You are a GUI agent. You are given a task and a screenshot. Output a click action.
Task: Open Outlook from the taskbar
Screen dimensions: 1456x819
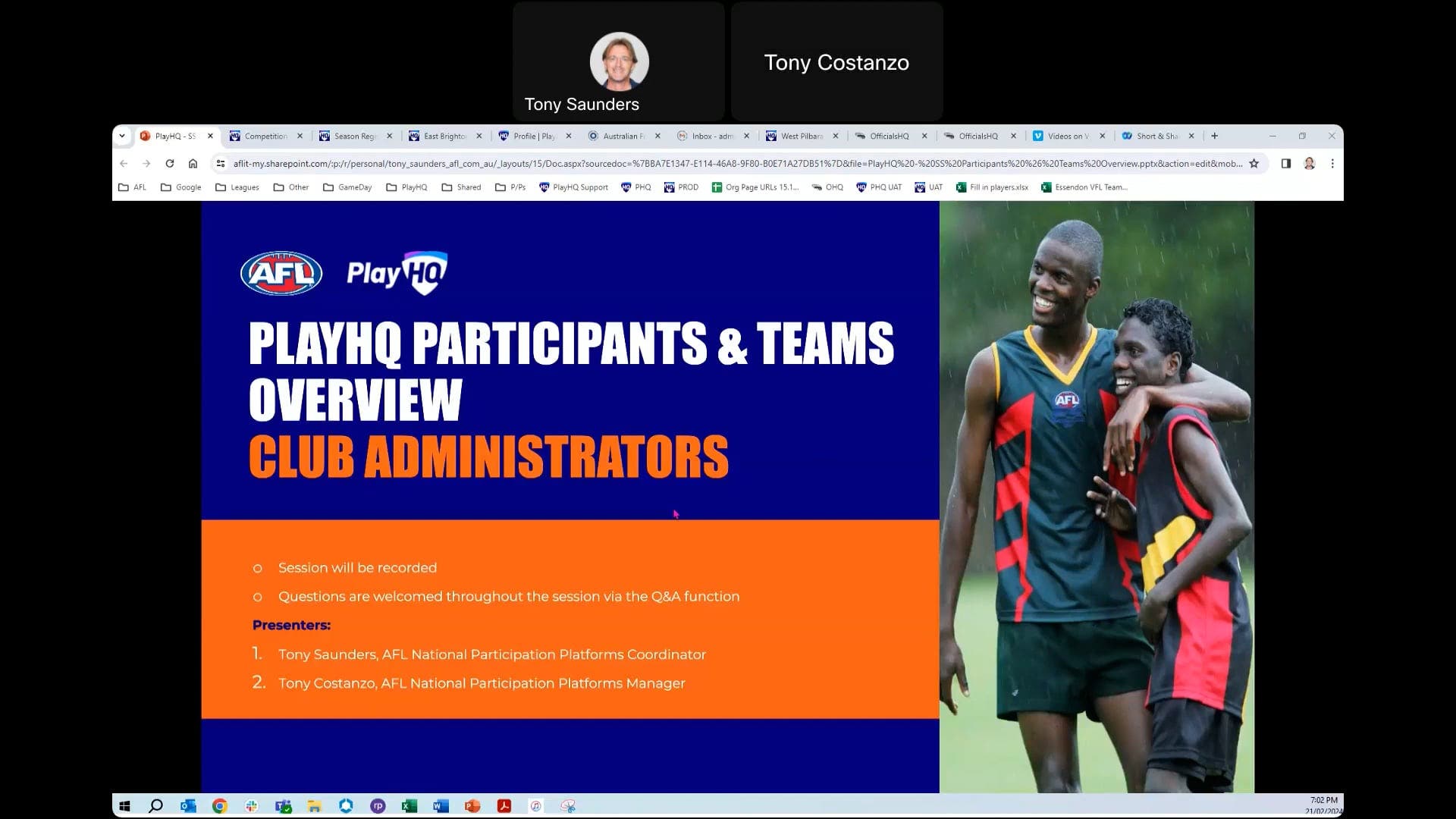187,806
